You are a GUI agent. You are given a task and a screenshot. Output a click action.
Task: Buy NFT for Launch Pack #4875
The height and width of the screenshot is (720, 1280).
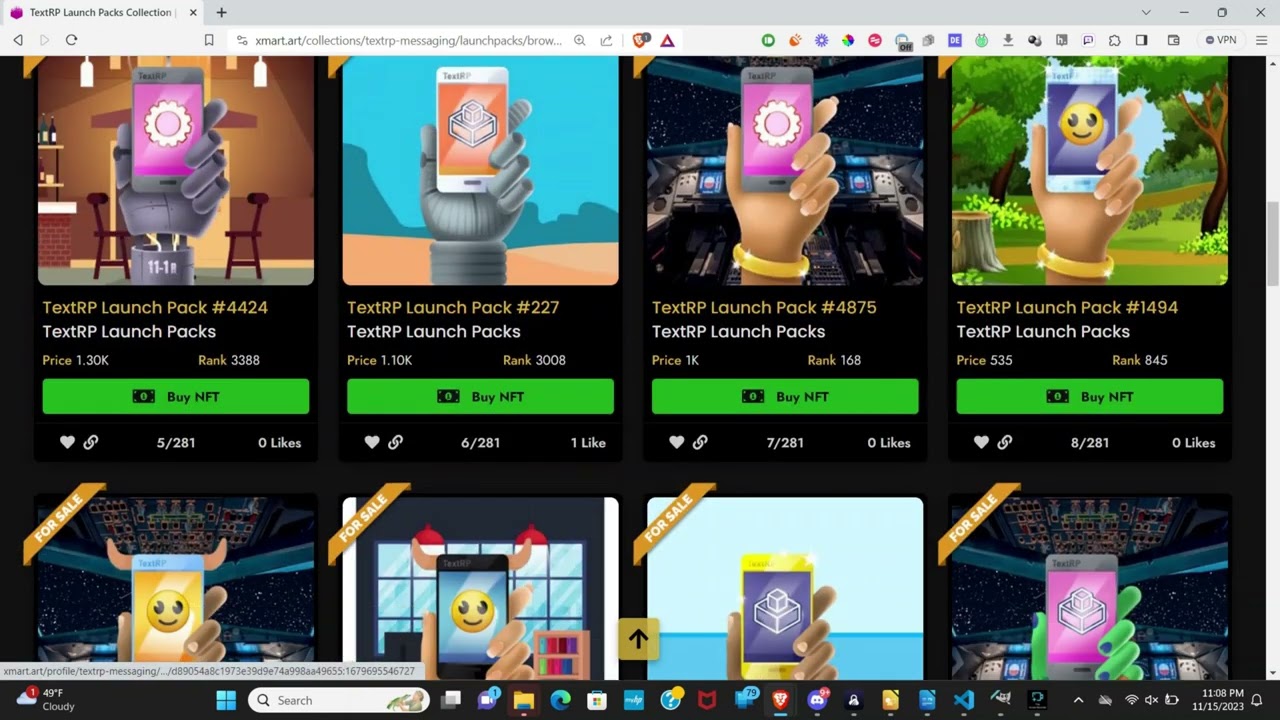tap(785, 396)
